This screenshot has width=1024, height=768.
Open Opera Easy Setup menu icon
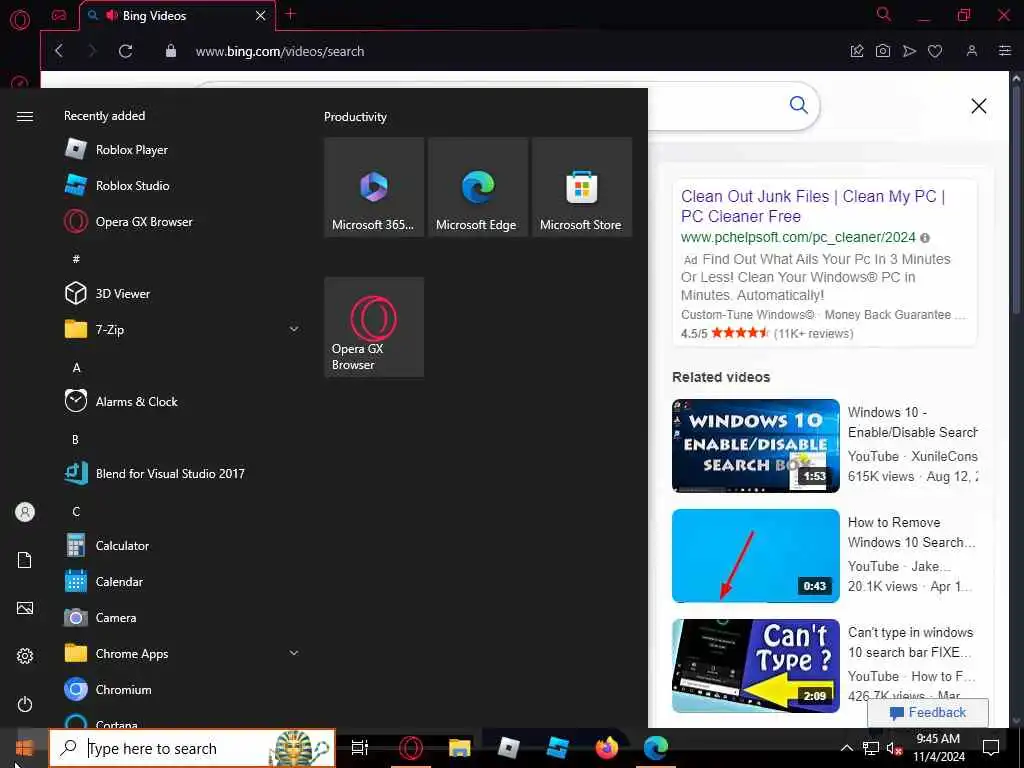point(1005,51)
